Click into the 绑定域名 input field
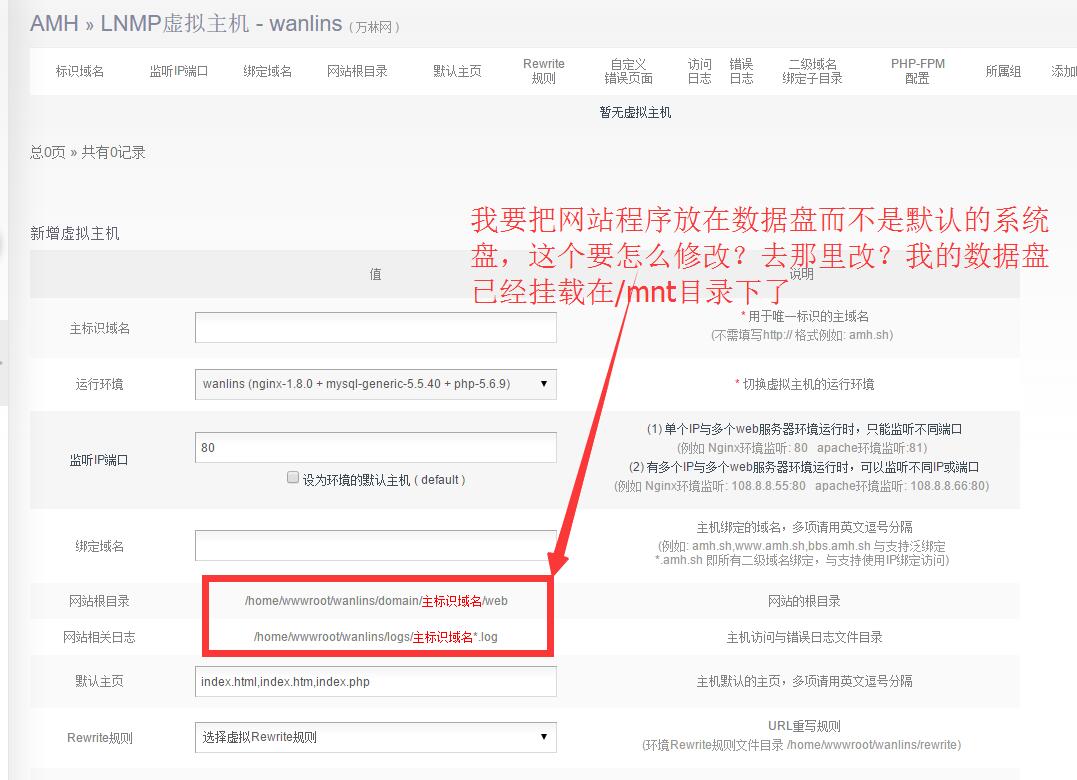The image size is (1077, 780). 375,546
